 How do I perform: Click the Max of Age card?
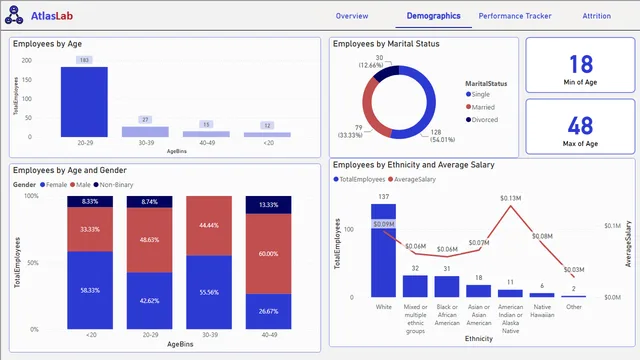click(x=580, y=127)
